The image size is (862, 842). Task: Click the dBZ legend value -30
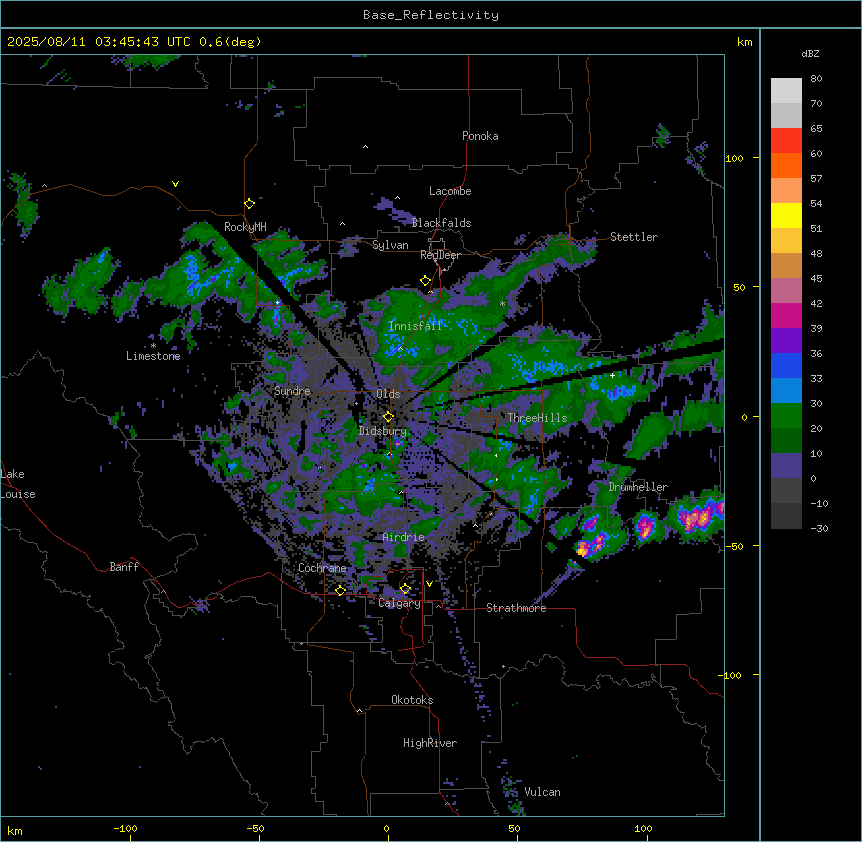(x=819, y=529)
